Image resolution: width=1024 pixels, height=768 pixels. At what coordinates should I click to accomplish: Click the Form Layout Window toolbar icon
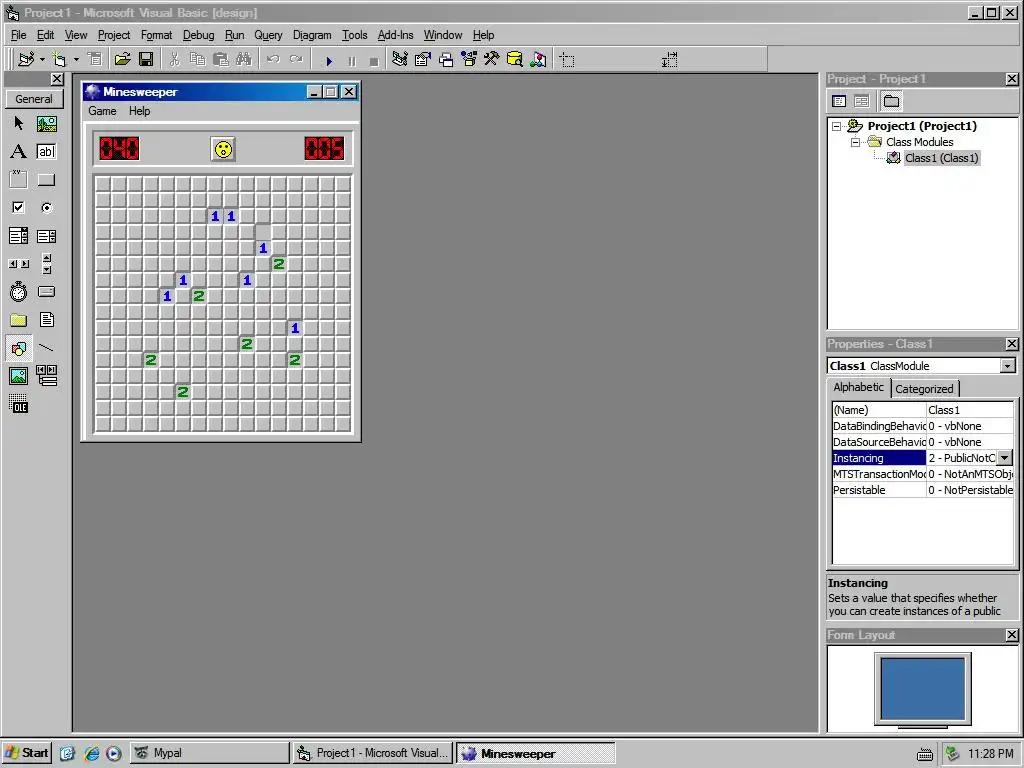click(446, 60)
